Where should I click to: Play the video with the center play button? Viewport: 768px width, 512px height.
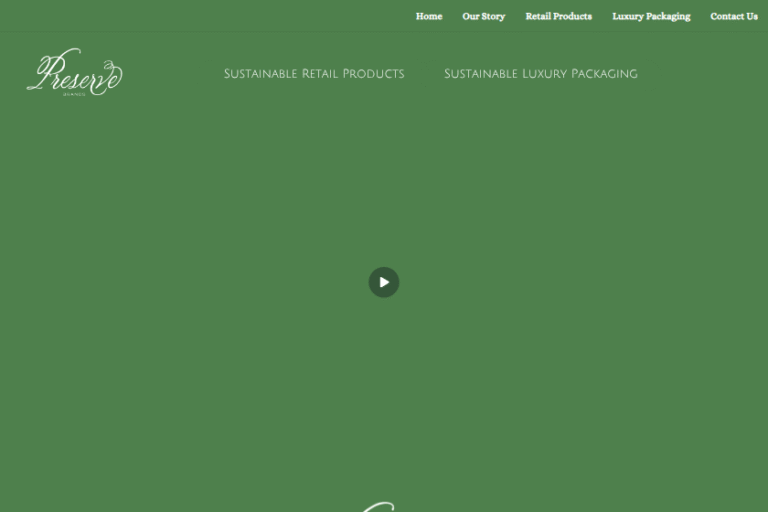384,282
